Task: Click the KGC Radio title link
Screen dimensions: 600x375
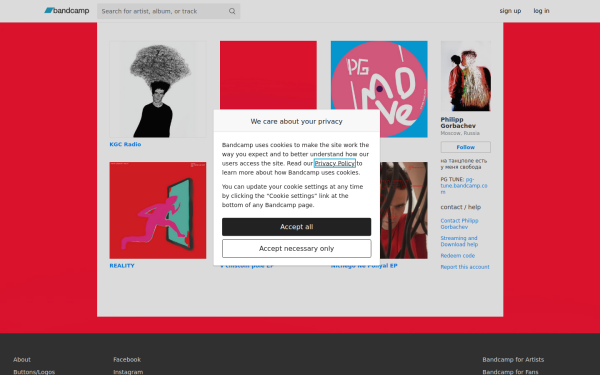Action: (x=125, y=144)
